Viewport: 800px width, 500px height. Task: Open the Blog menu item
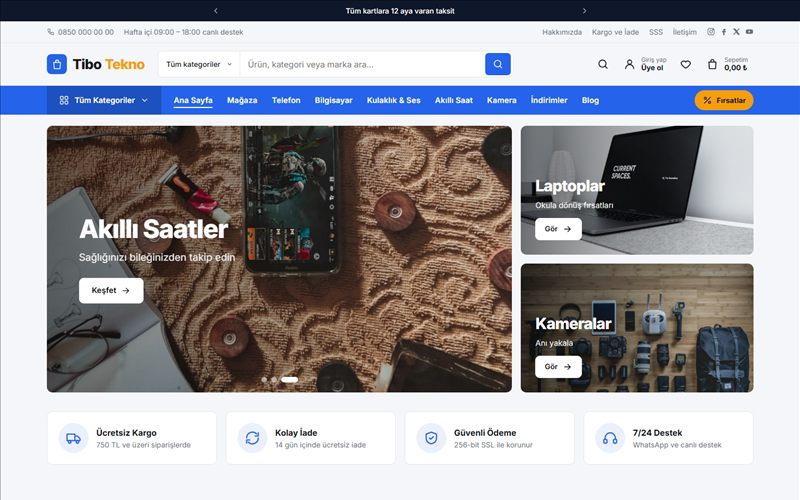pyautogui.click(x=590, y=100)
